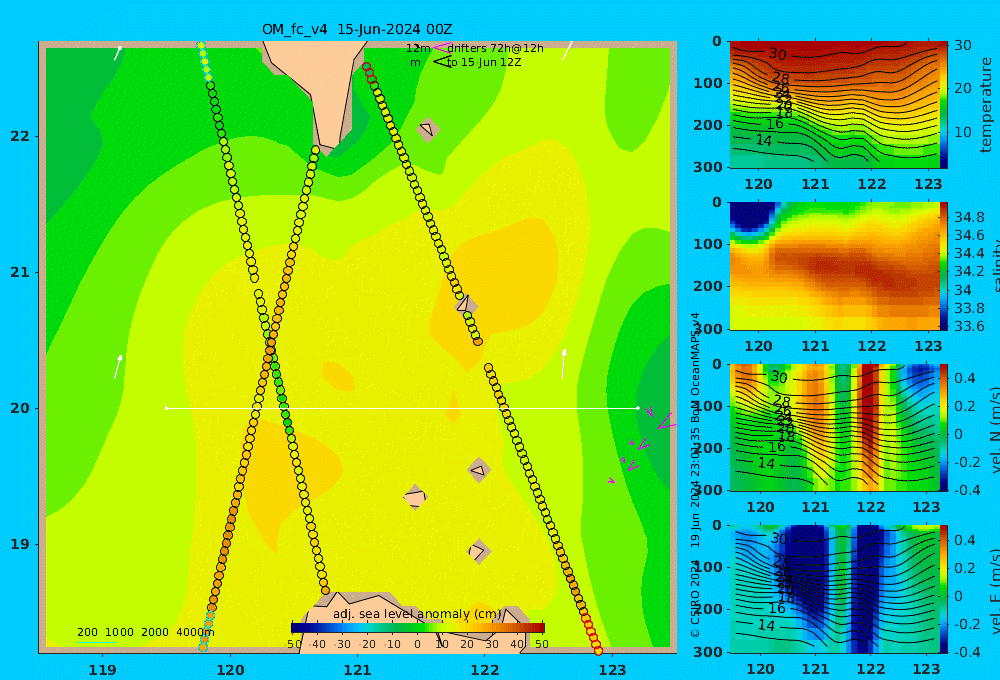1000x680 pixels.
Task: Click the longitude label 122 under the salinity panel
Action: [871, 346]
